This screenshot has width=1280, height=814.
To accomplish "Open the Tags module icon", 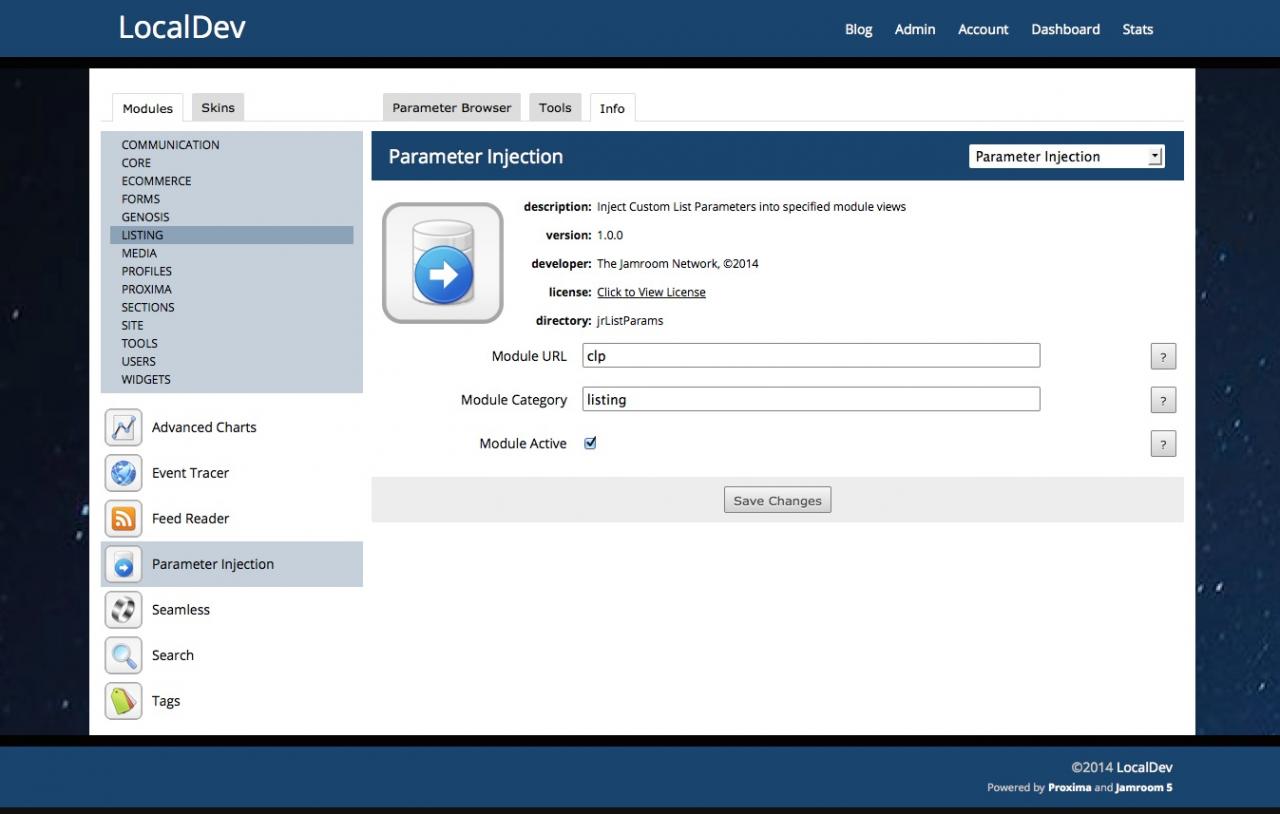I will click(123, 701).
